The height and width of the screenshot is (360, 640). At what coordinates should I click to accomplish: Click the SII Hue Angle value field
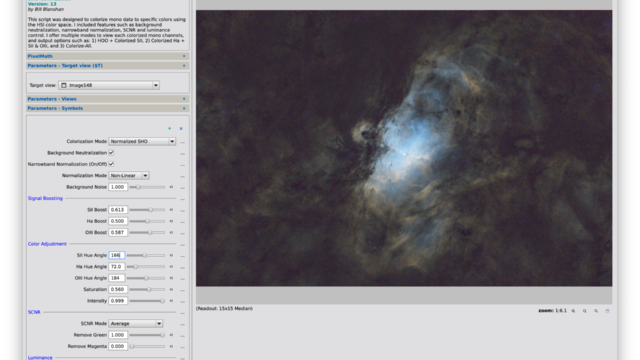(117, 256)
